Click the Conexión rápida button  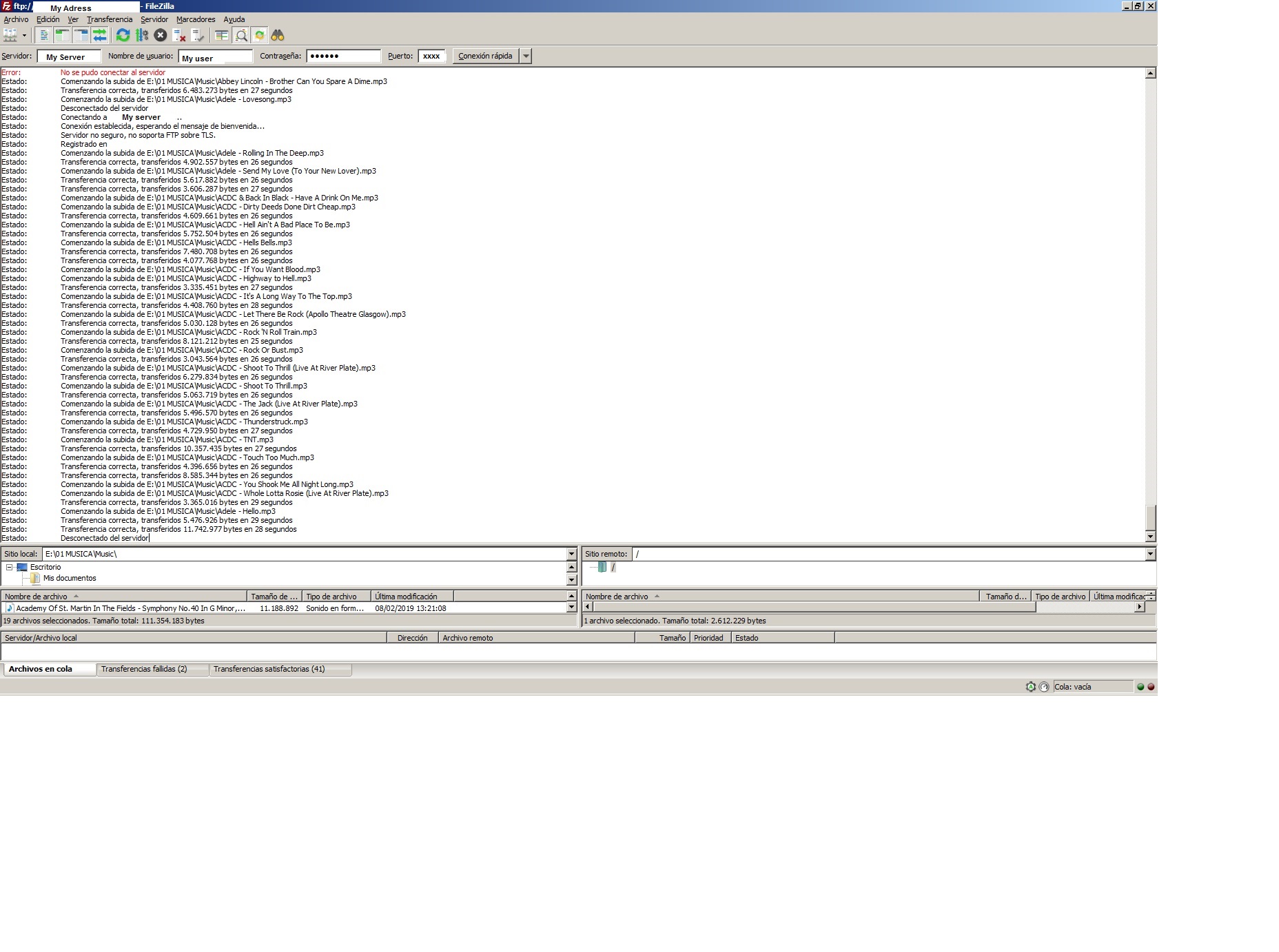tap(485, 56)
